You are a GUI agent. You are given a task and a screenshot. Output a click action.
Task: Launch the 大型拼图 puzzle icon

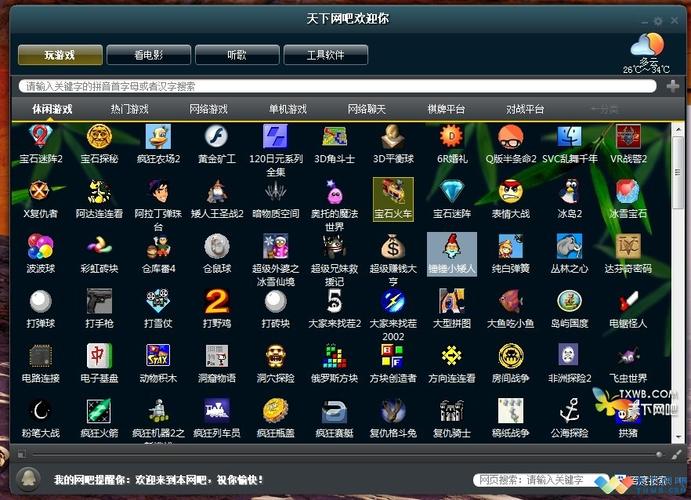(x=452, y=301)
